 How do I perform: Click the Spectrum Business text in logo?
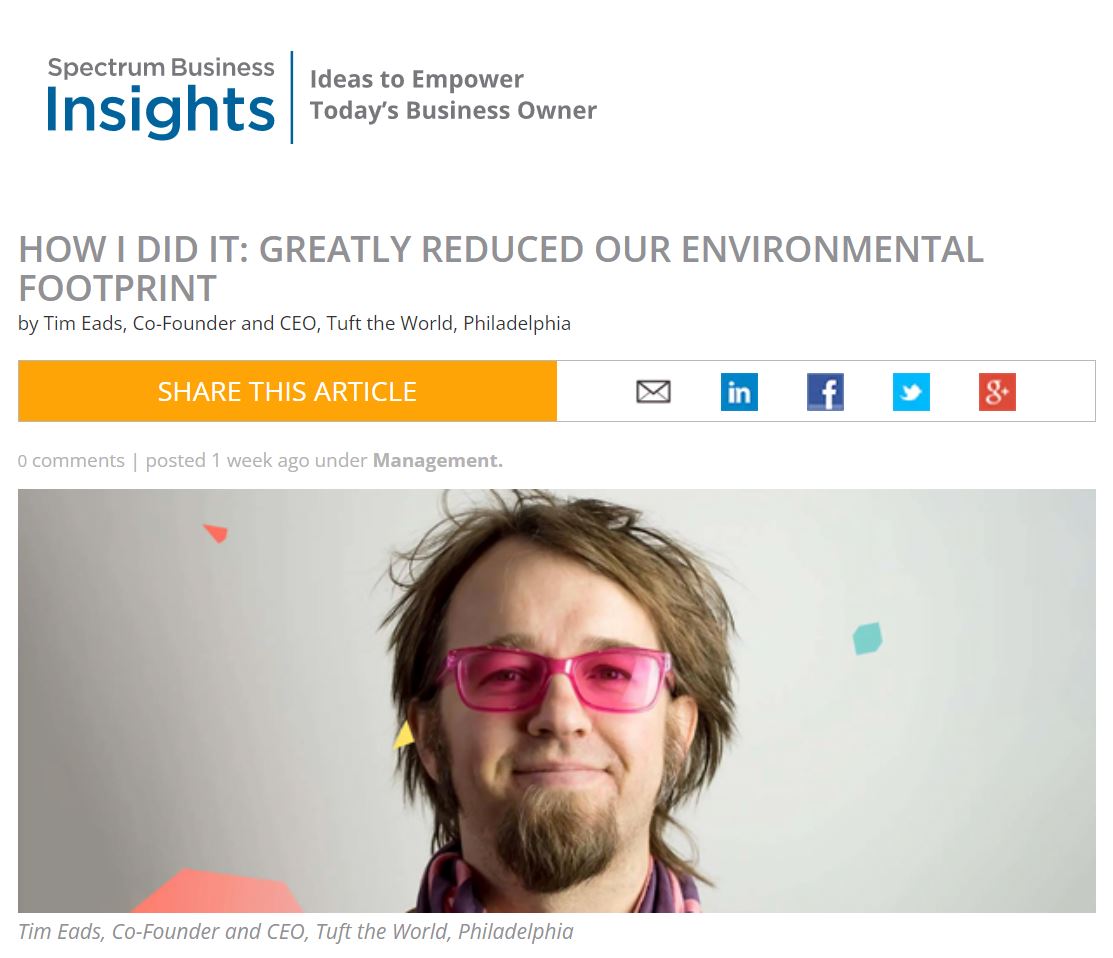160,68
